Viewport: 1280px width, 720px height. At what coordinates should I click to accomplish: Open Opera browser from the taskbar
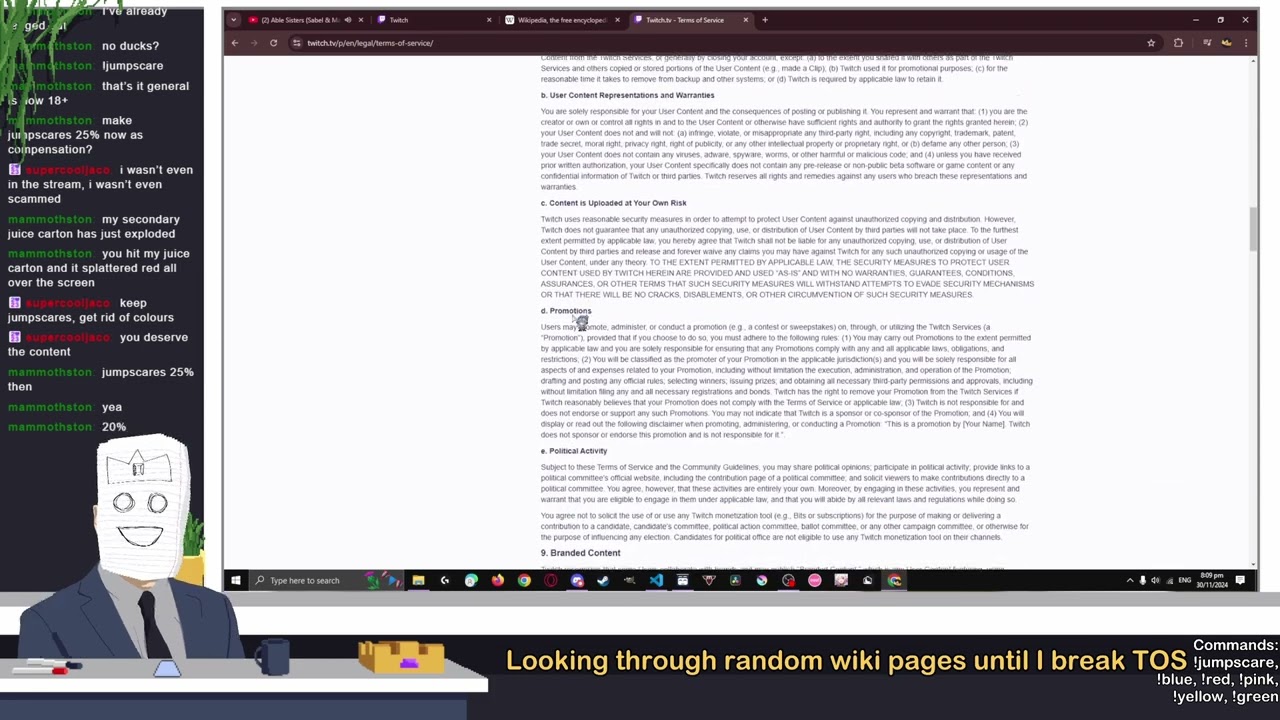(x=551, y=580)
